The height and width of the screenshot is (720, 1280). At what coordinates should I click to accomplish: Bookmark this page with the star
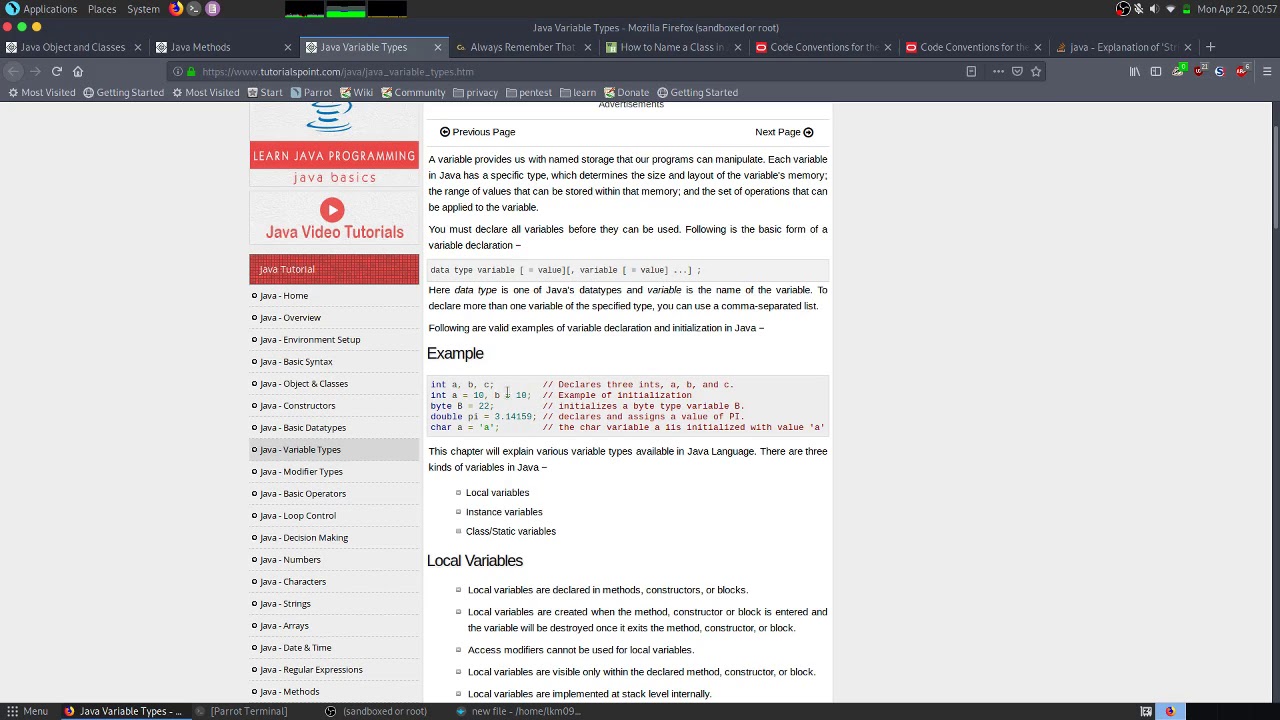click(x=1036, y=71)
